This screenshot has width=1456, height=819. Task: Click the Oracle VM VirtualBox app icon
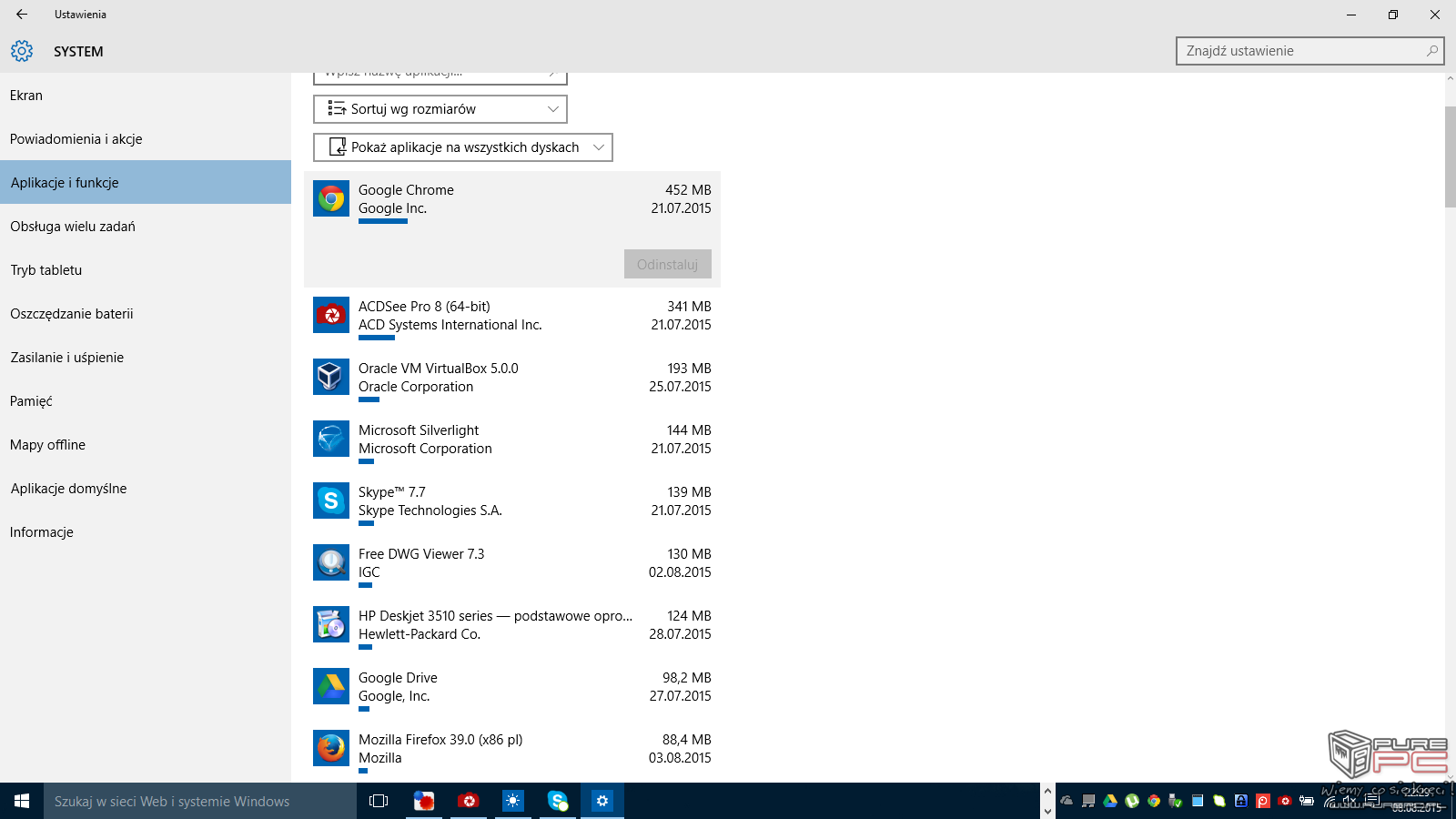tap(331, 377)
